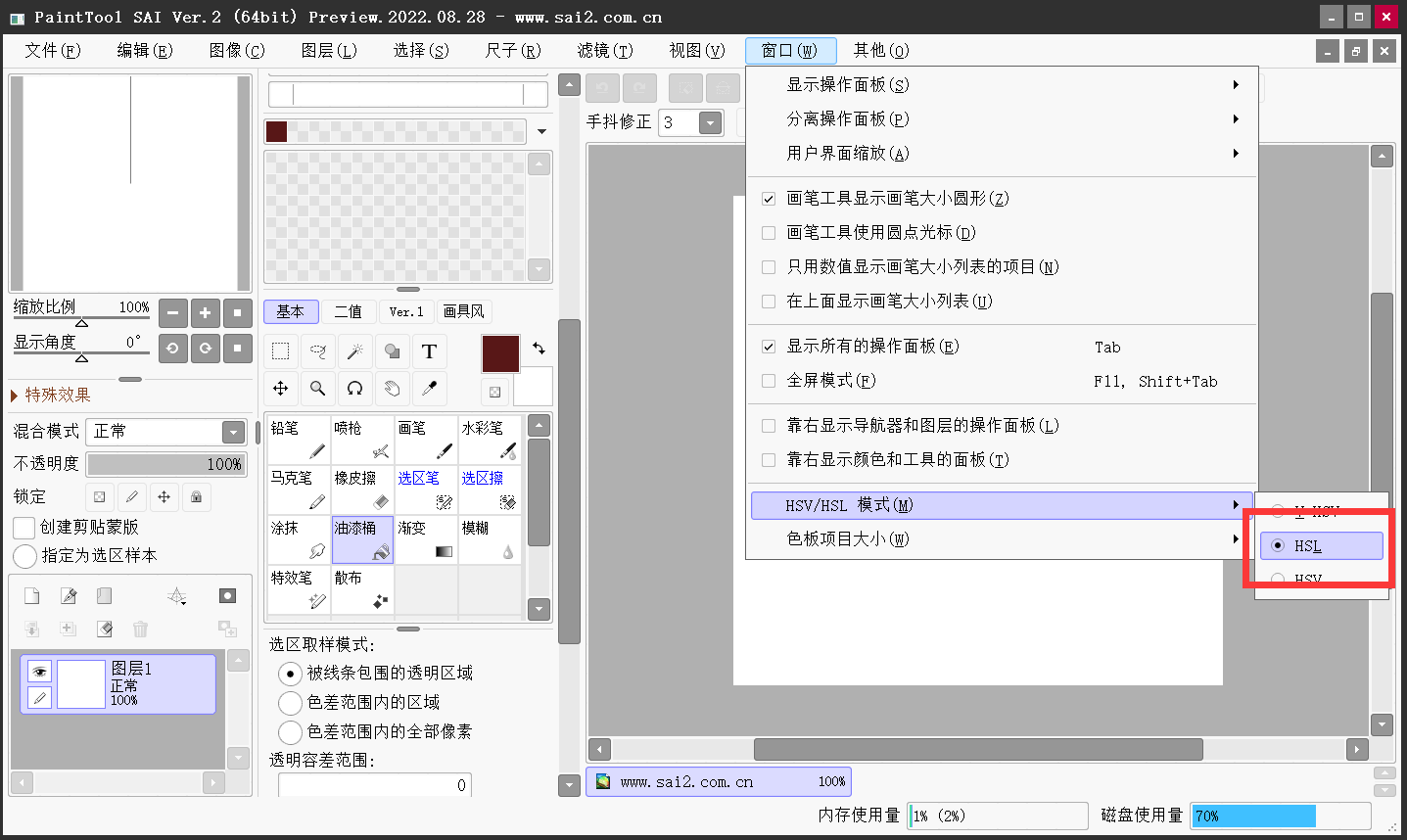Select the eyedropper tool

click(429, 389)
